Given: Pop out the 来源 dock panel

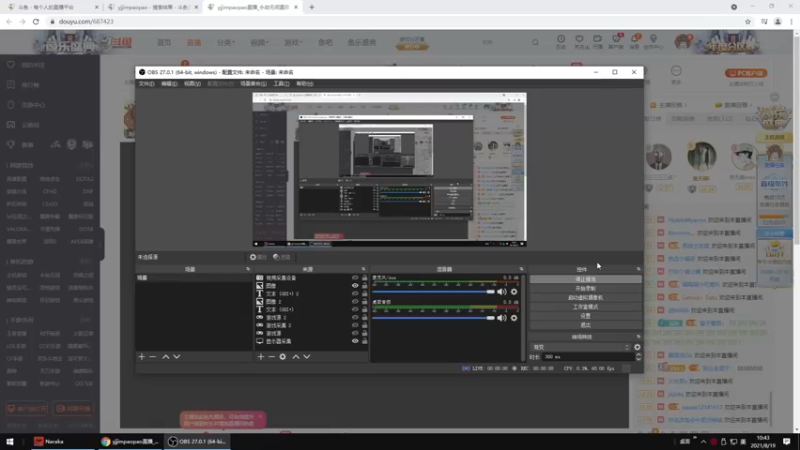Looking at the screenshot, I should point(363,269).
